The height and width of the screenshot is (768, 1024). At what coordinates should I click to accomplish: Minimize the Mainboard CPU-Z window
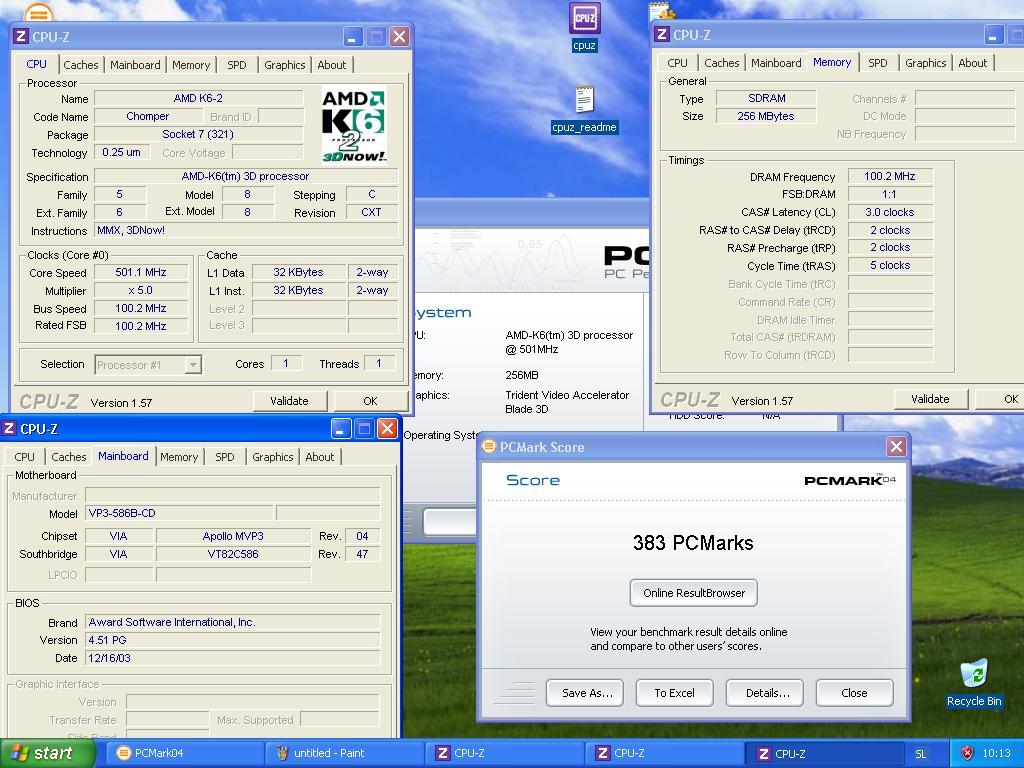pos(340,428)
